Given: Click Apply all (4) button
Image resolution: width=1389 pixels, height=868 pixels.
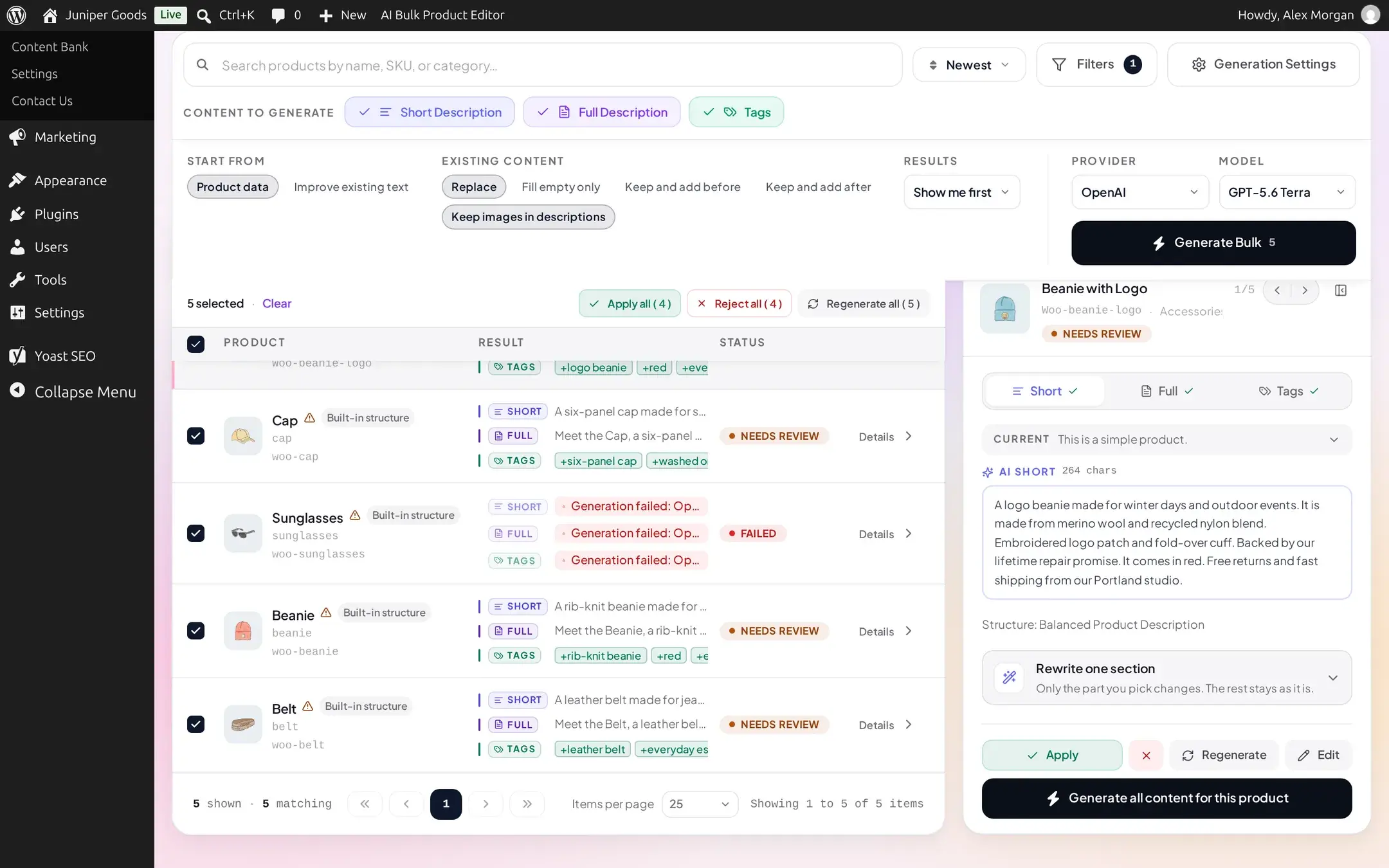Looking at the screenshot, I should click(630, 303).
